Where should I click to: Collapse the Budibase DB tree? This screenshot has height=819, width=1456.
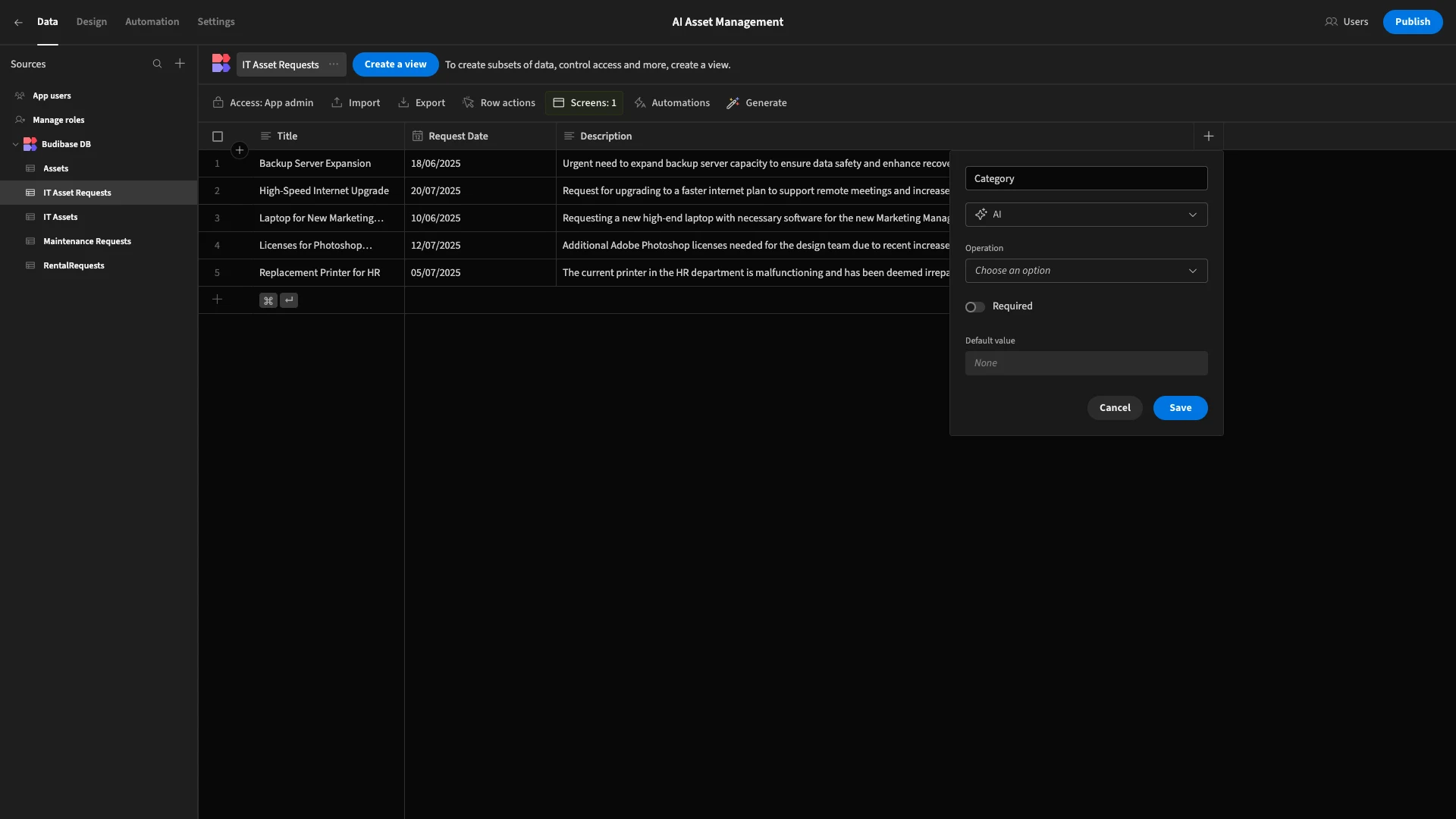coord(16,144)
